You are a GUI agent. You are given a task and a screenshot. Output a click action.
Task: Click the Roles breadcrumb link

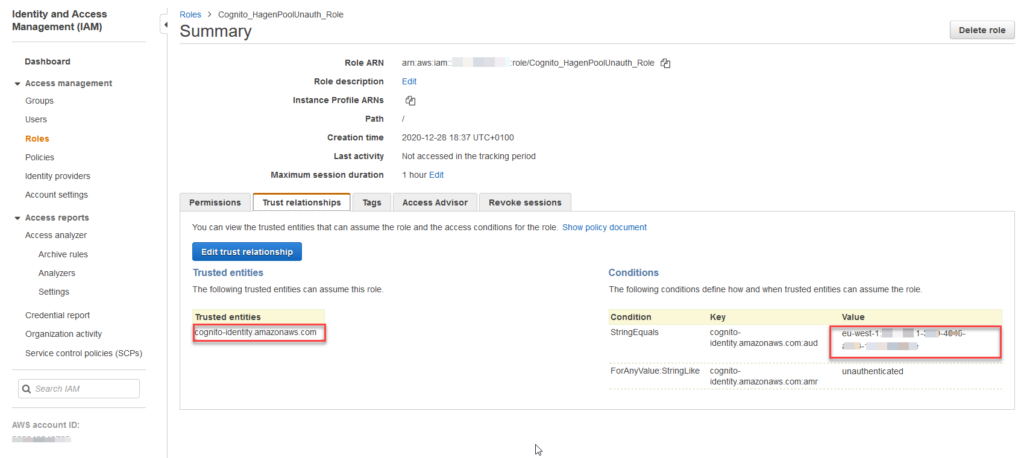tap(190, 14)
